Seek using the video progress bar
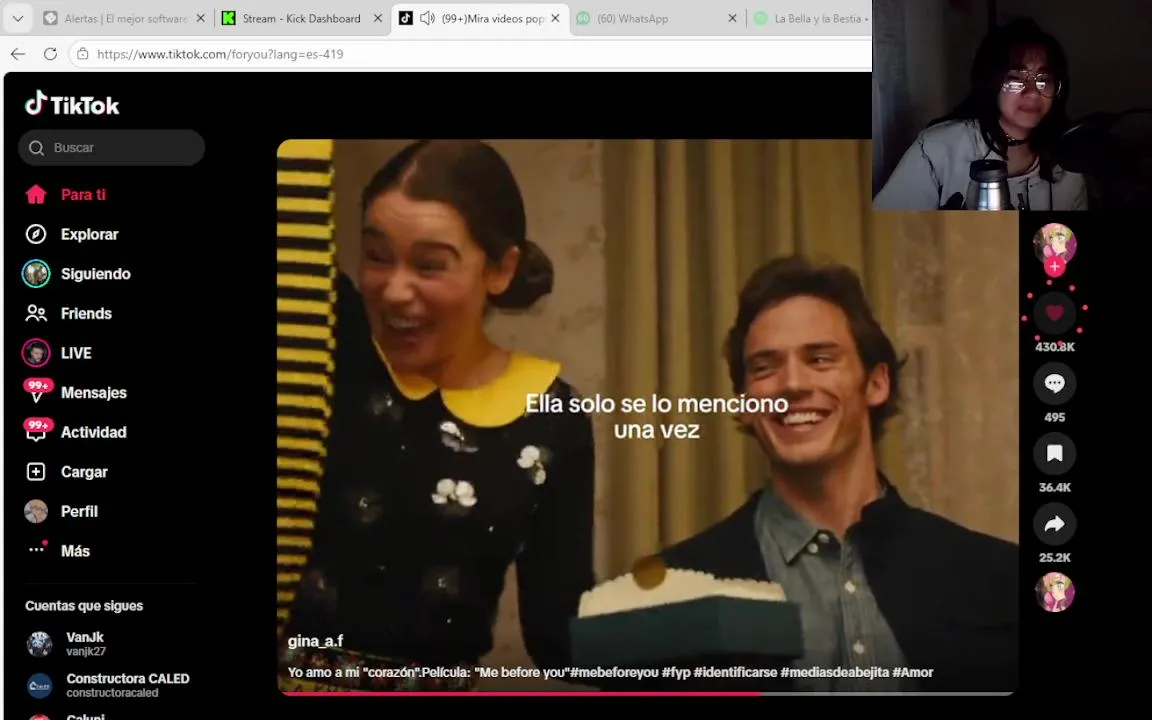The image size is (1152, 720). point(647,693)
